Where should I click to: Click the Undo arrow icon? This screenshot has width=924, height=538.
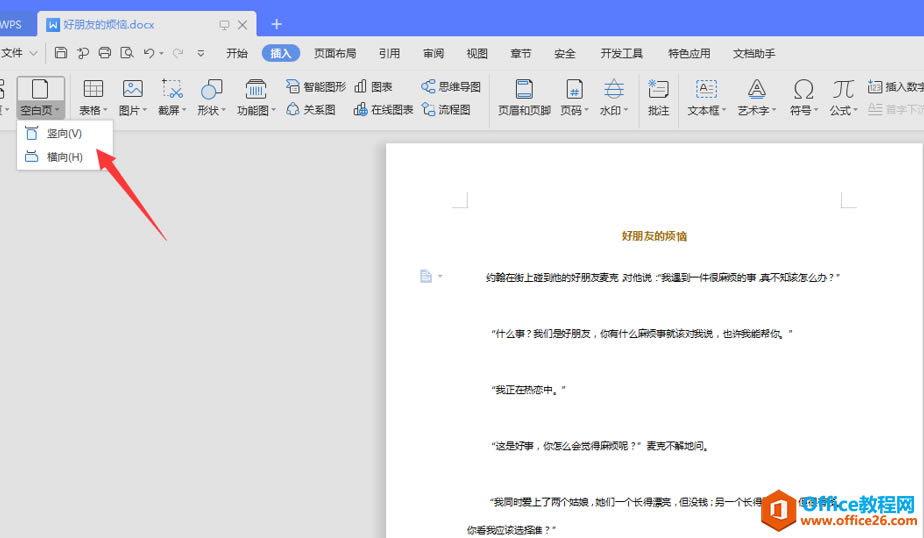(x=149, y=53)
